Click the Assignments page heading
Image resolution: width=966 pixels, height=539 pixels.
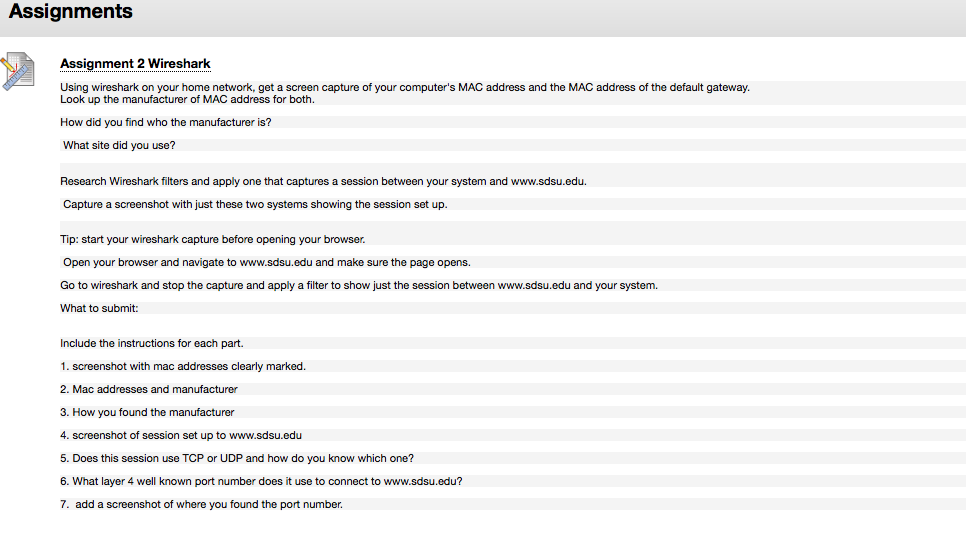(70, 11)
